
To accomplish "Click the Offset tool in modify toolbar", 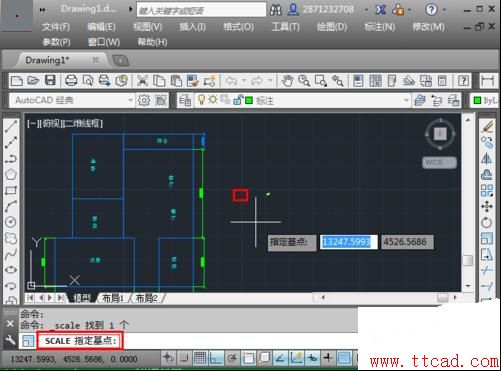I will point(487,174).
